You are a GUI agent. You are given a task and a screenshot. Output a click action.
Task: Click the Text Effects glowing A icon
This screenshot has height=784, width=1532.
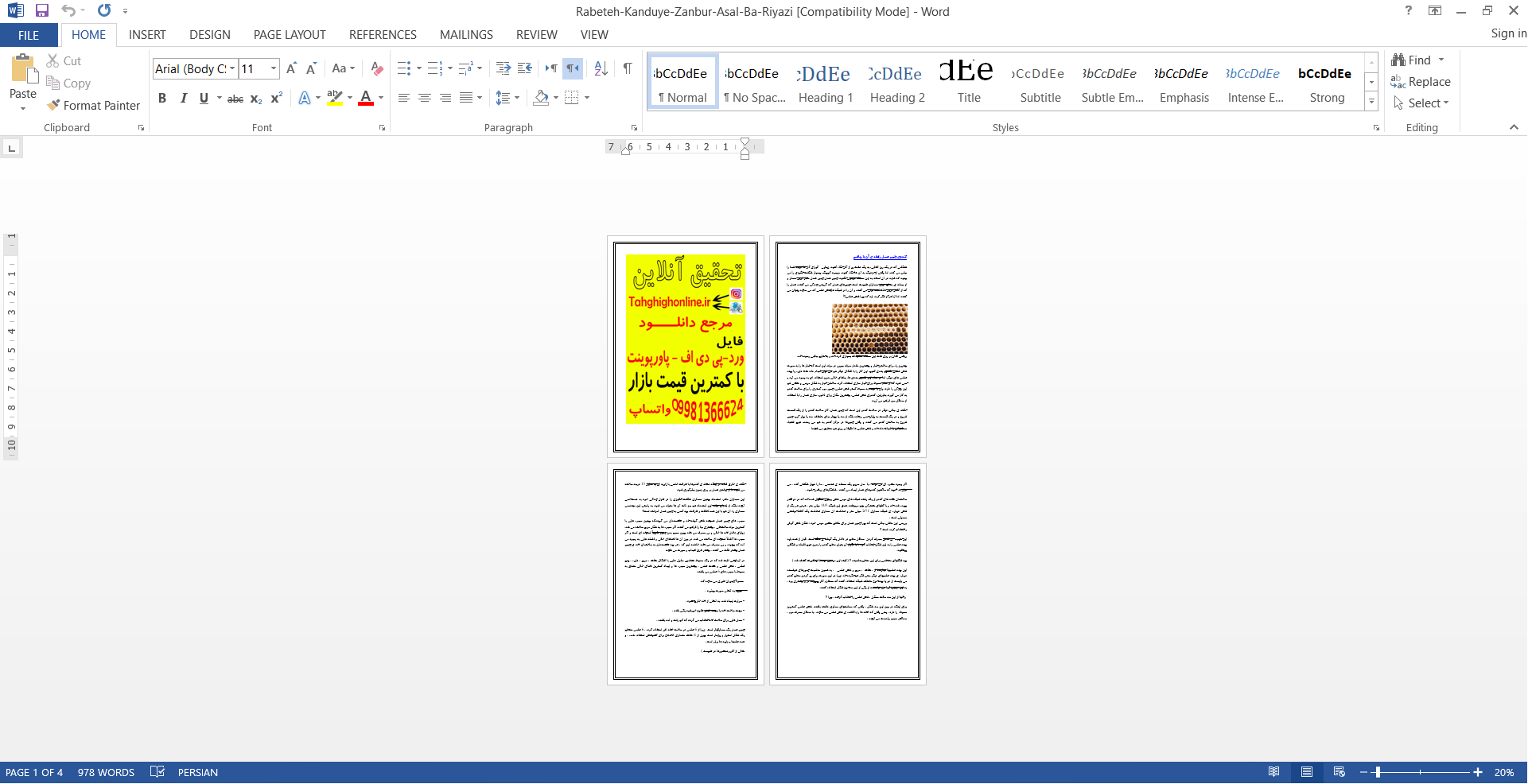305,98
